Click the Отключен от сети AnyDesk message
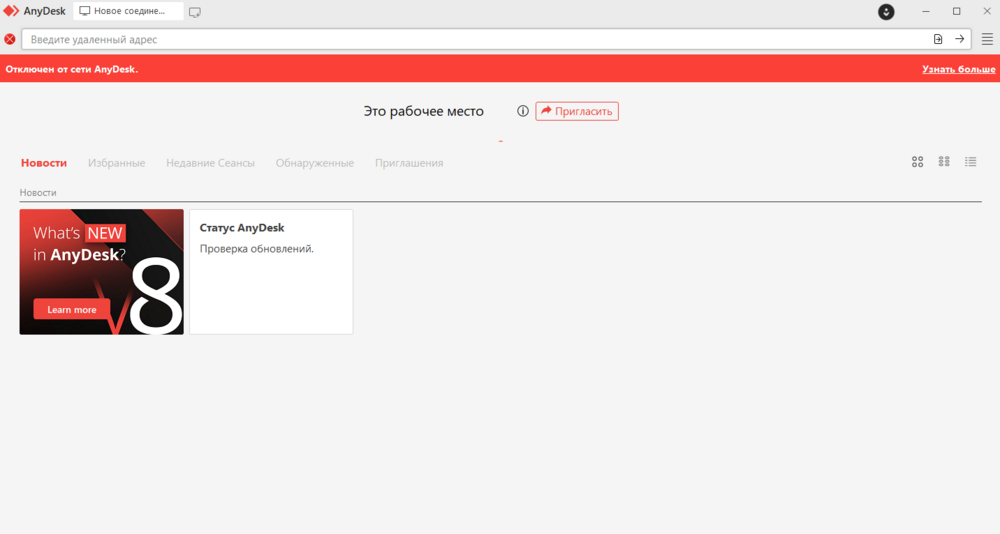 tap(71, 69)
